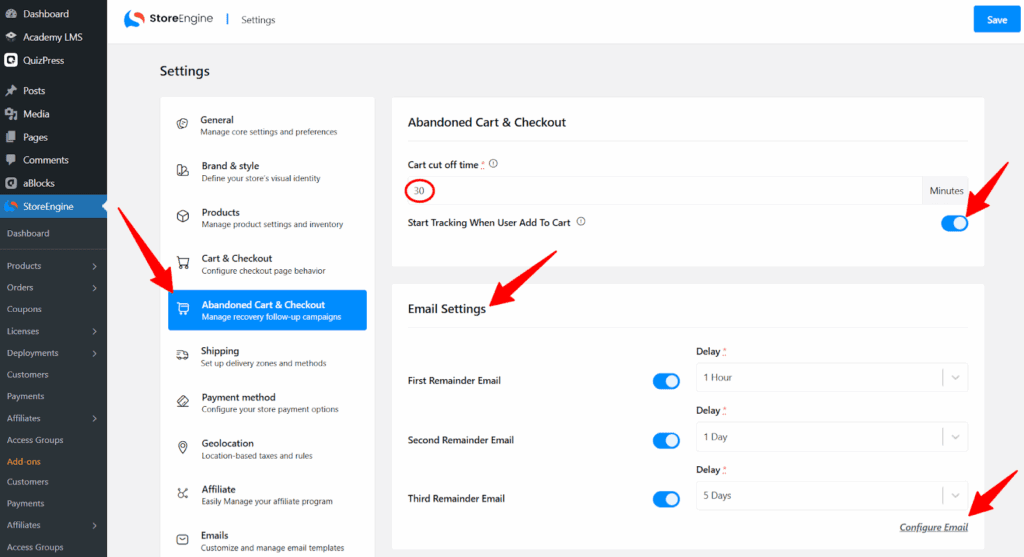The image size is (1024, 557).
Task: Toggle Start Tracking When User Add To Cart
Action: pyautogui.click(x=954, y=223)
